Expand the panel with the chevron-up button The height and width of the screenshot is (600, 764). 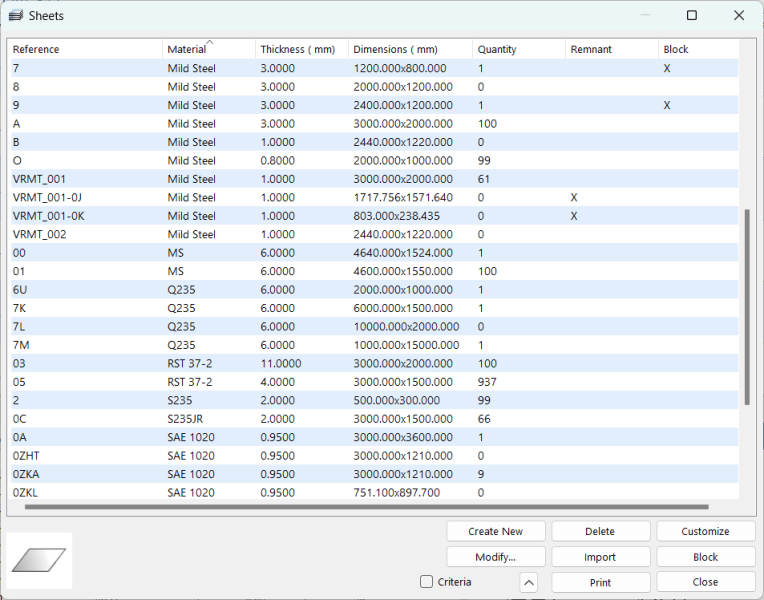point(529,582)
